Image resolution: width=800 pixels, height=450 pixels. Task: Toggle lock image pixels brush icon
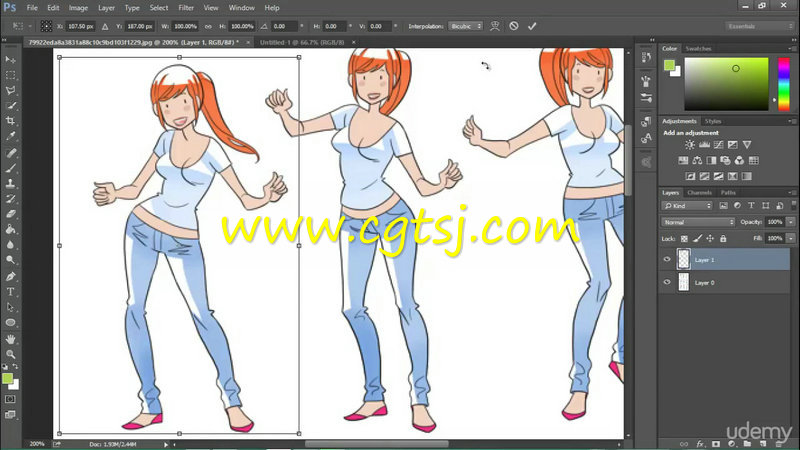coord(697,238)
